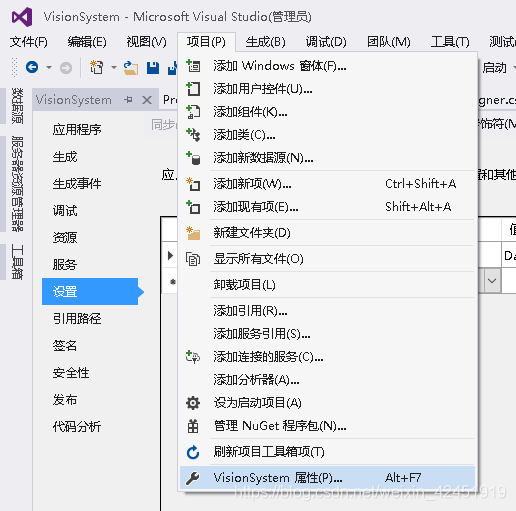Screen dimensions: 516x511
Task: Open the 文件(F) menu
Action: click(29, 42)
